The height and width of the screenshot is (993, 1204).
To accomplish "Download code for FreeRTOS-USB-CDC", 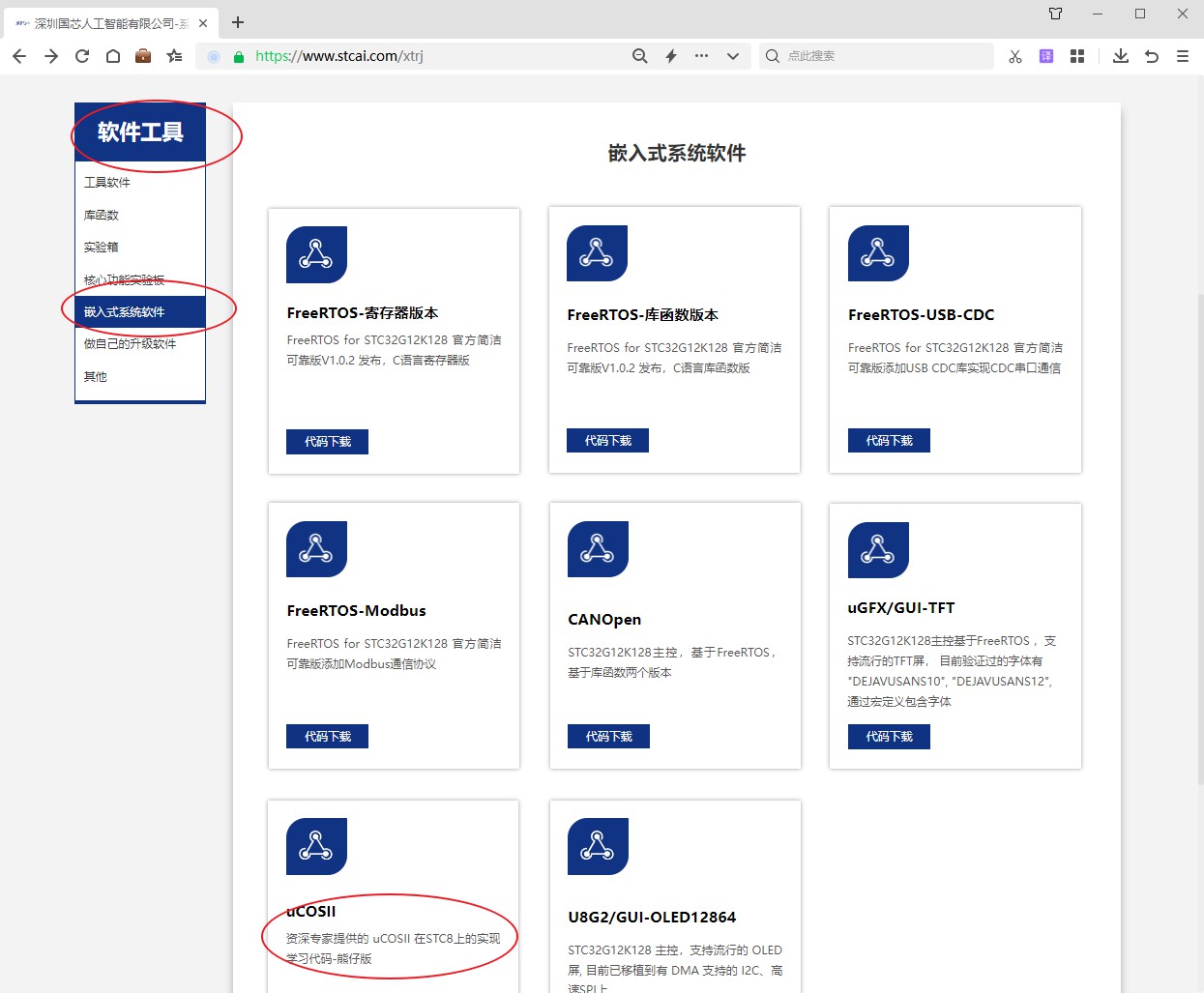I will 889,441.
